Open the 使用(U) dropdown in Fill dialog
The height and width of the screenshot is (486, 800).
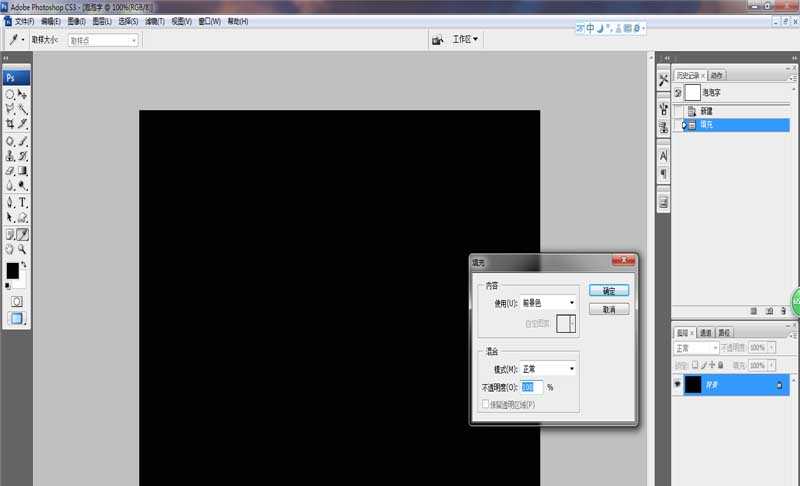tap(549, 302)
